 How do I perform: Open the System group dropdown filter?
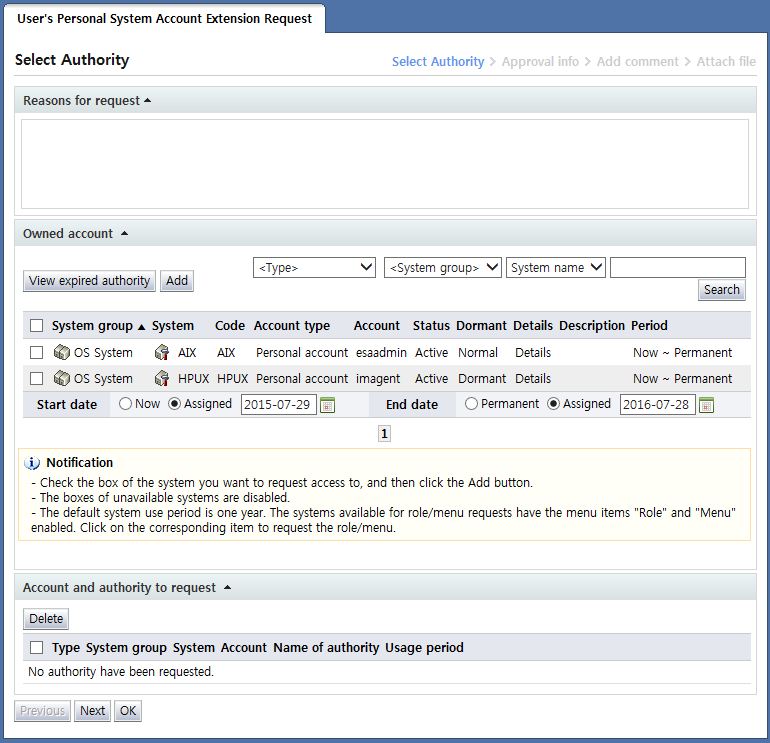(442, 268)
